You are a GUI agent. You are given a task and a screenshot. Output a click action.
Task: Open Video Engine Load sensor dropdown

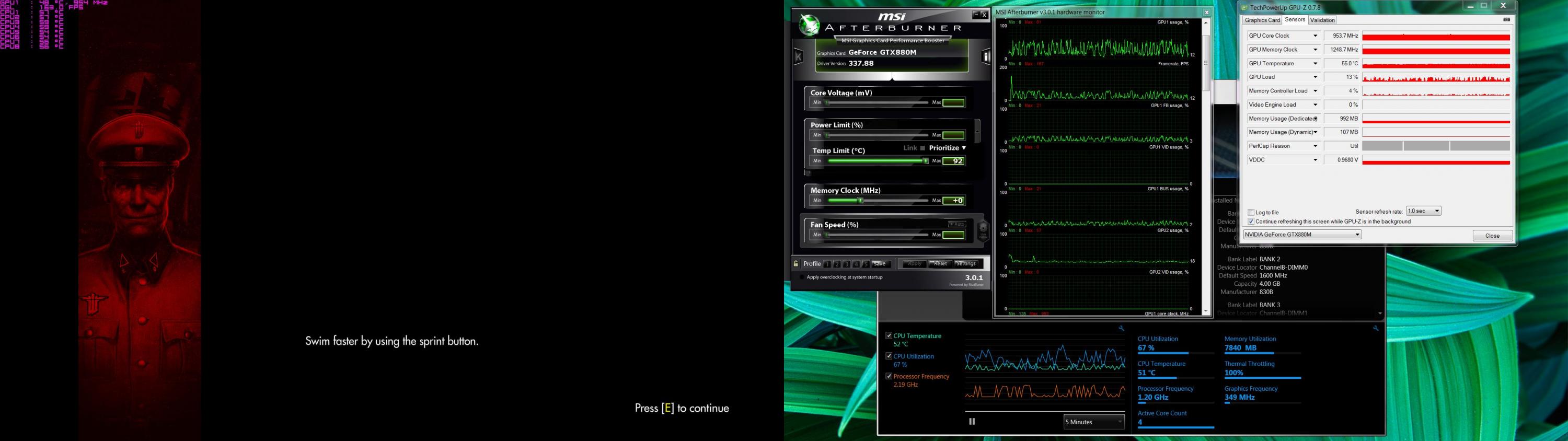[x=1315, y=105]
